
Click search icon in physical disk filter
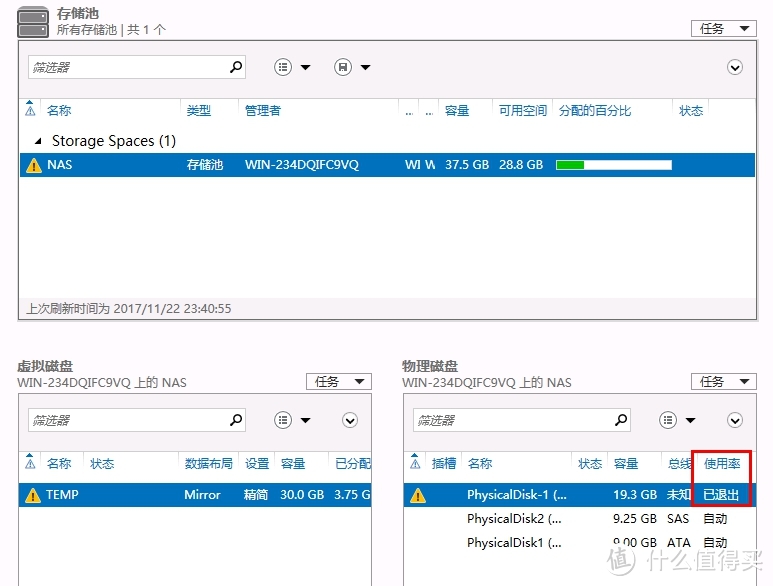621,420
